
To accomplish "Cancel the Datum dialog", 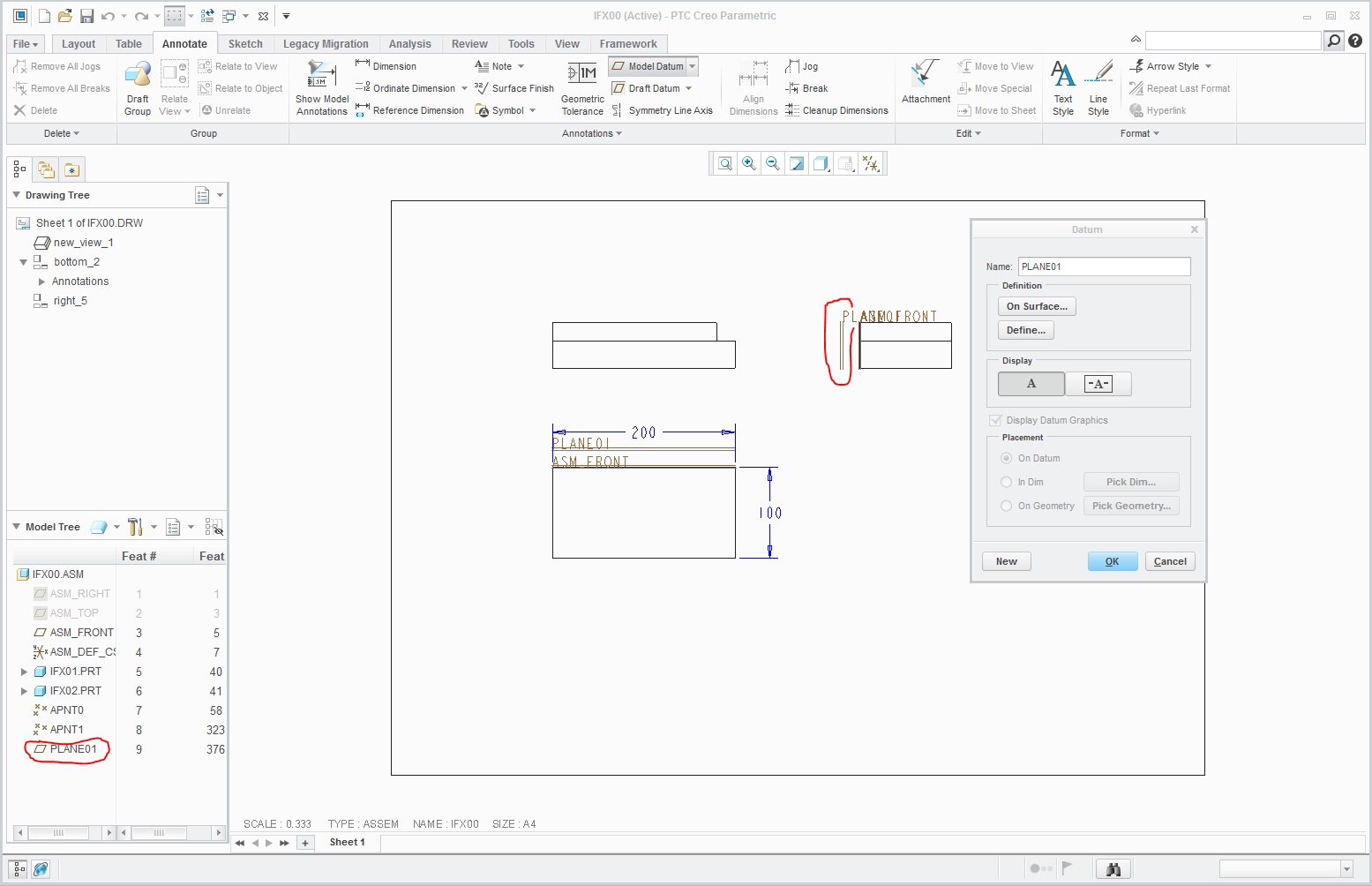I will click(1170, 561).
